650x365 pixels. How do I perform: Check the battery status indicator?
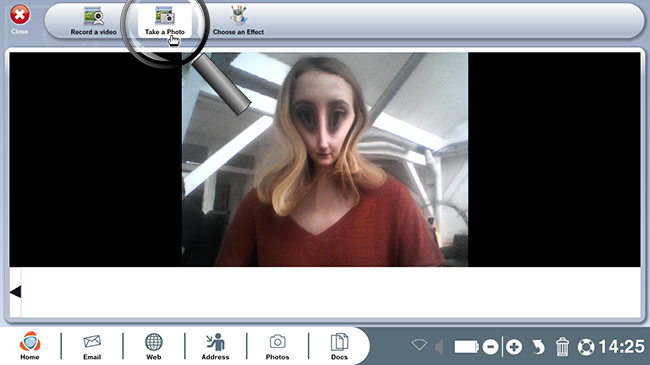click(466, 347)
